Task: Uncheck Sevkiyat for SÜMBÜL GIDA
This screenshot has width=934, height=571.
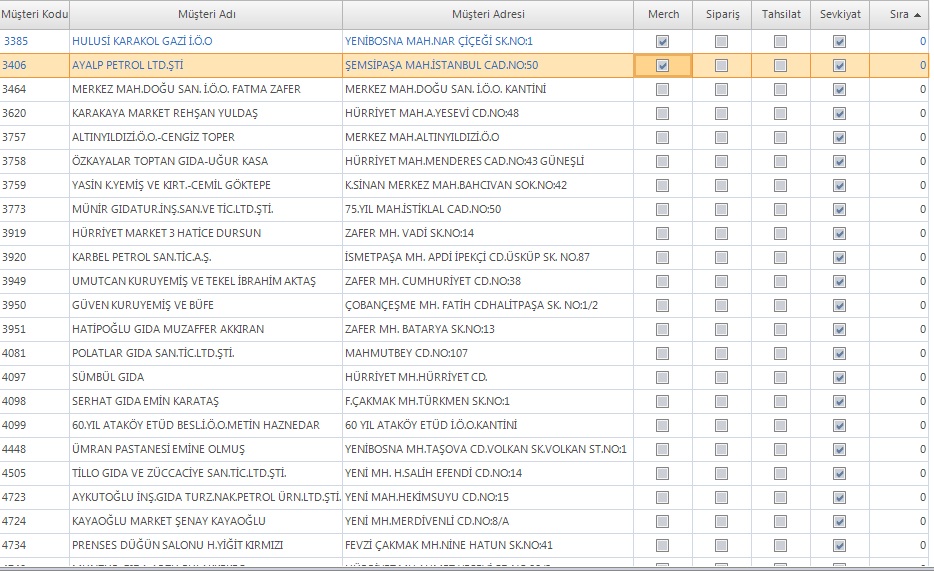Action: pyautogui.click(x=839, y=377)
